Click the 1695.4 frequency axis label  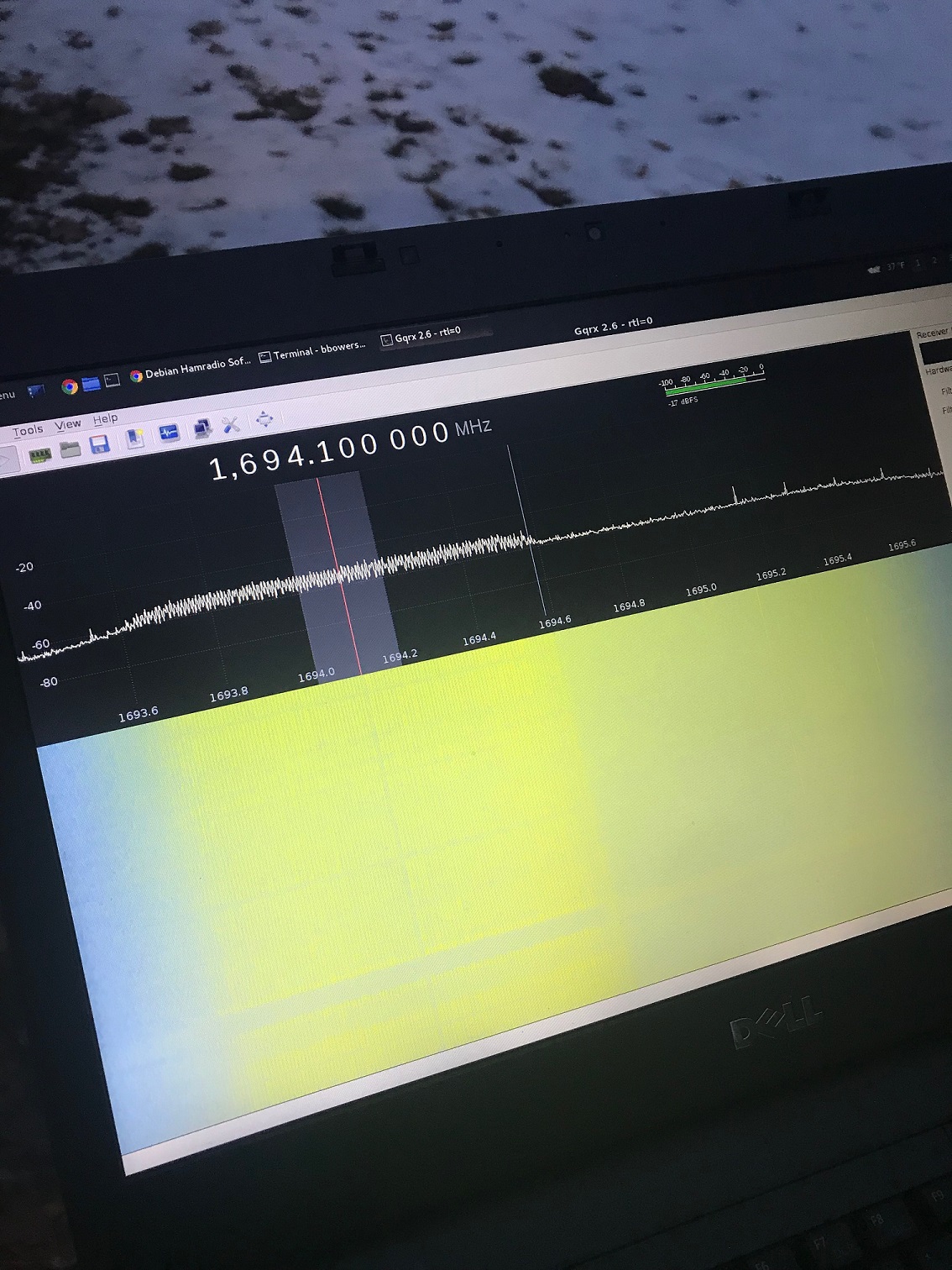[x=838, y=559]
